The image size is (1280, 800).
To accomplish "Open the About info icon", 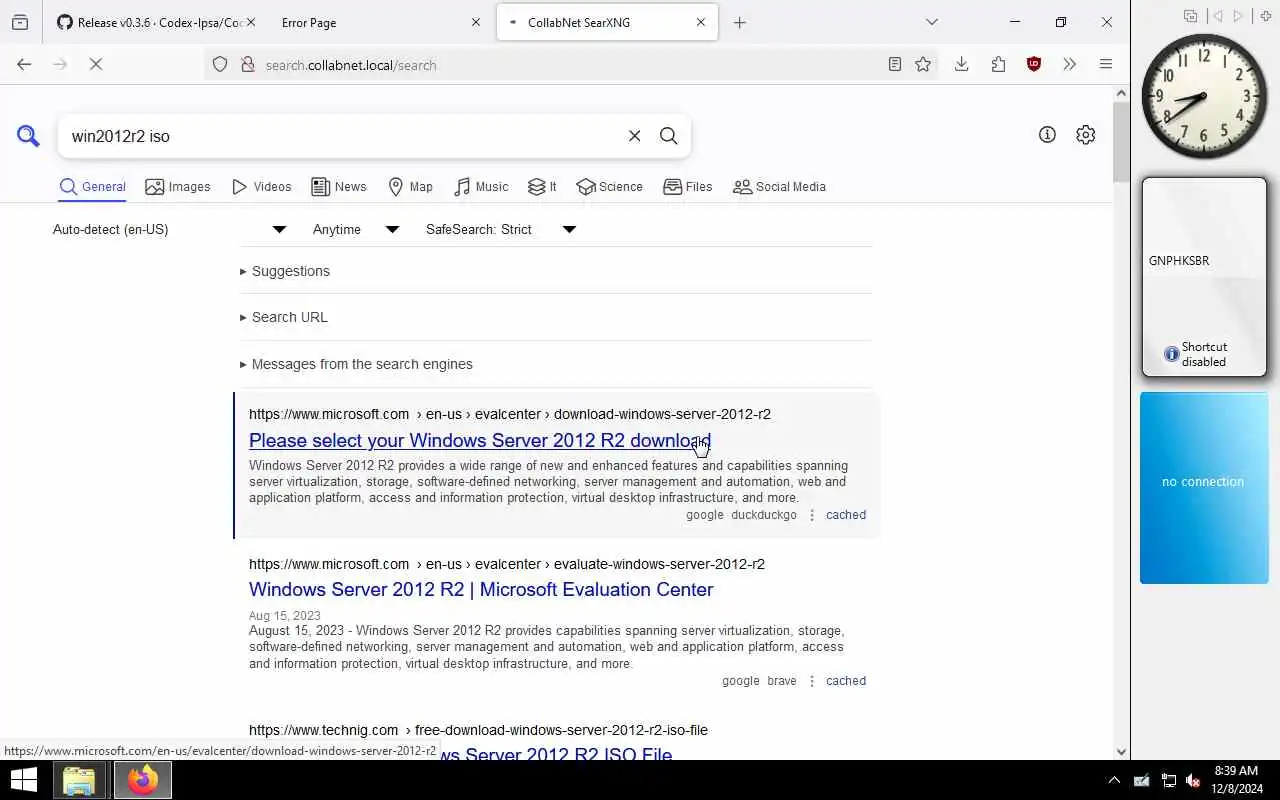I will 1047,135.
